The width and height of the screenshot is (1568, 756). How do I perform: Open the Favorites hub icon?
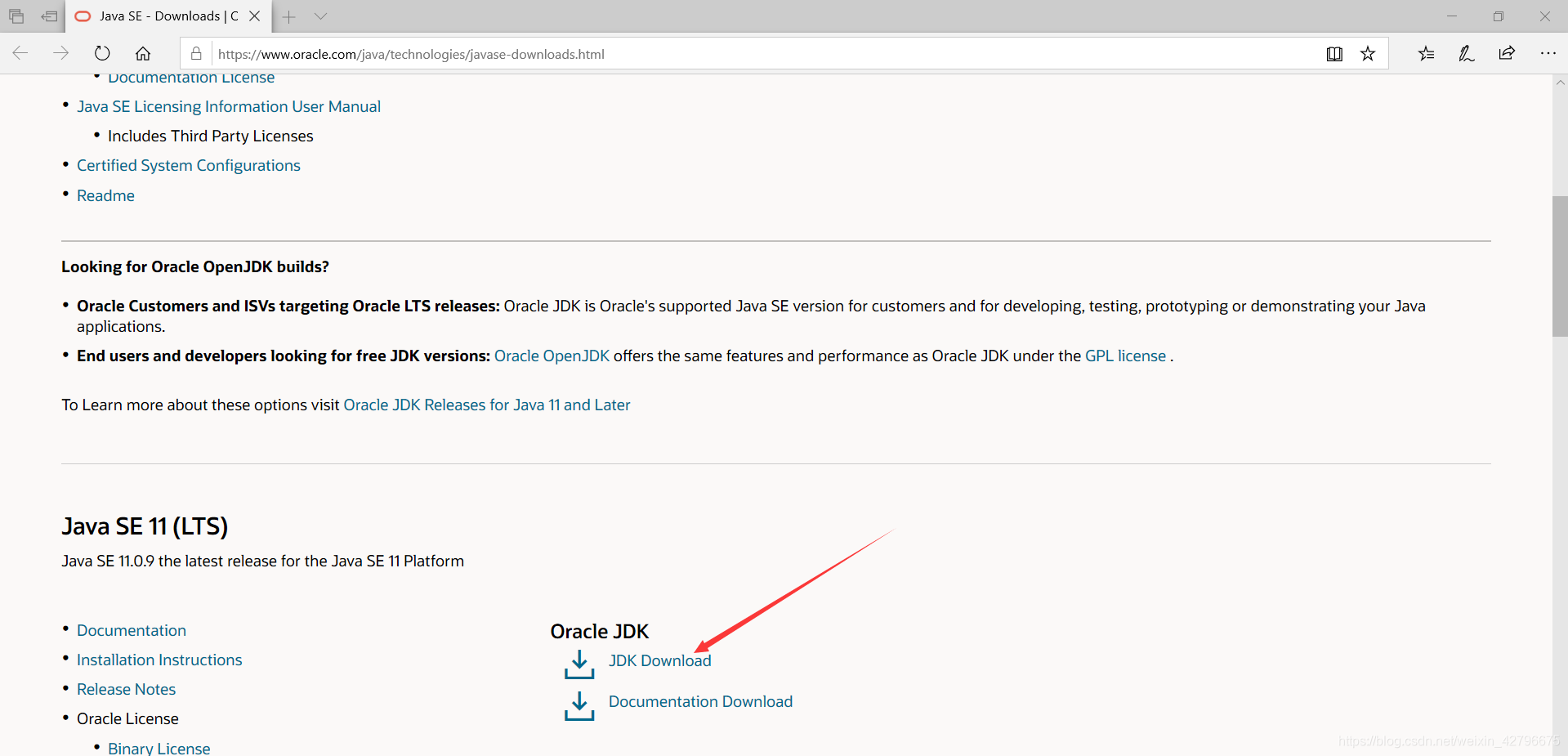click(1426, 54)
